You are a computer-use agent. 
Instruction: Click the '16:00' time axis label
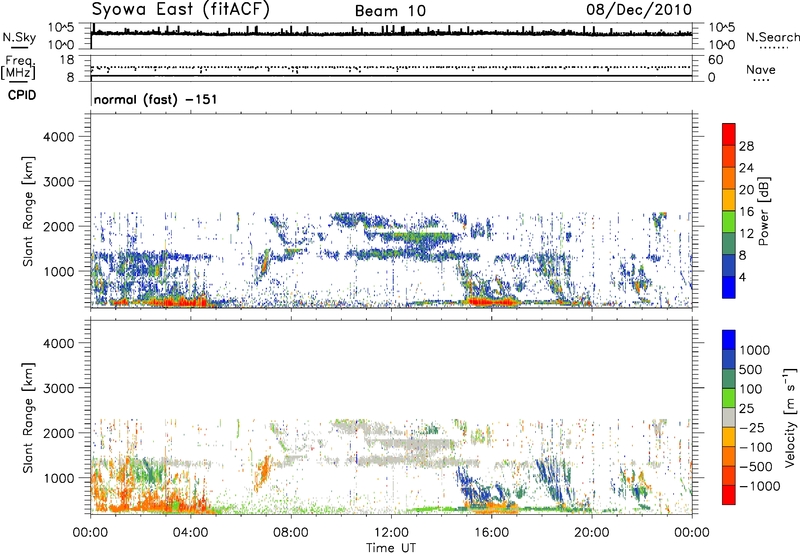coord(491,532)
